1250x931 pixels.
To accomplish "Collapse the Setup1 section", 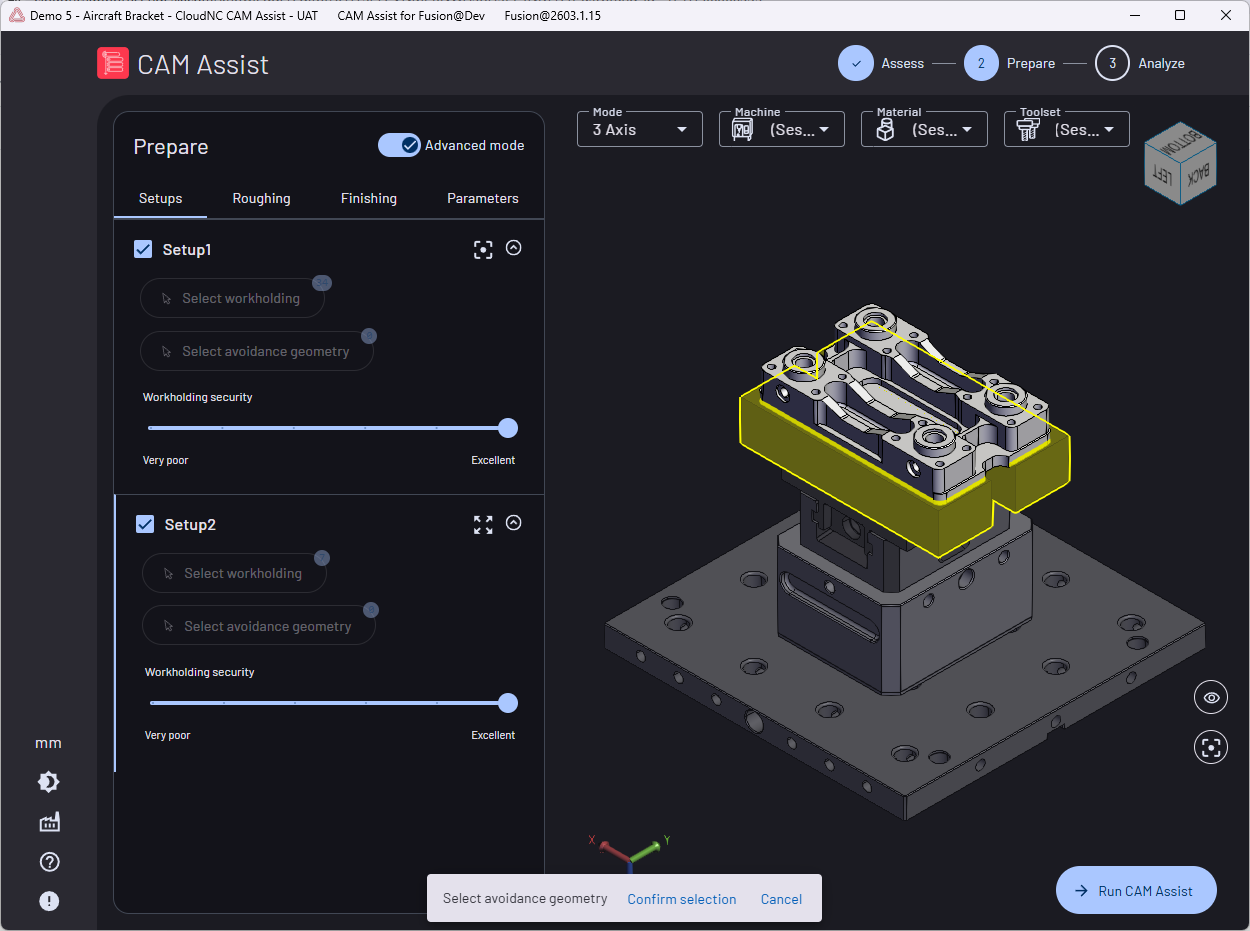I will click(x=514, y=248).
